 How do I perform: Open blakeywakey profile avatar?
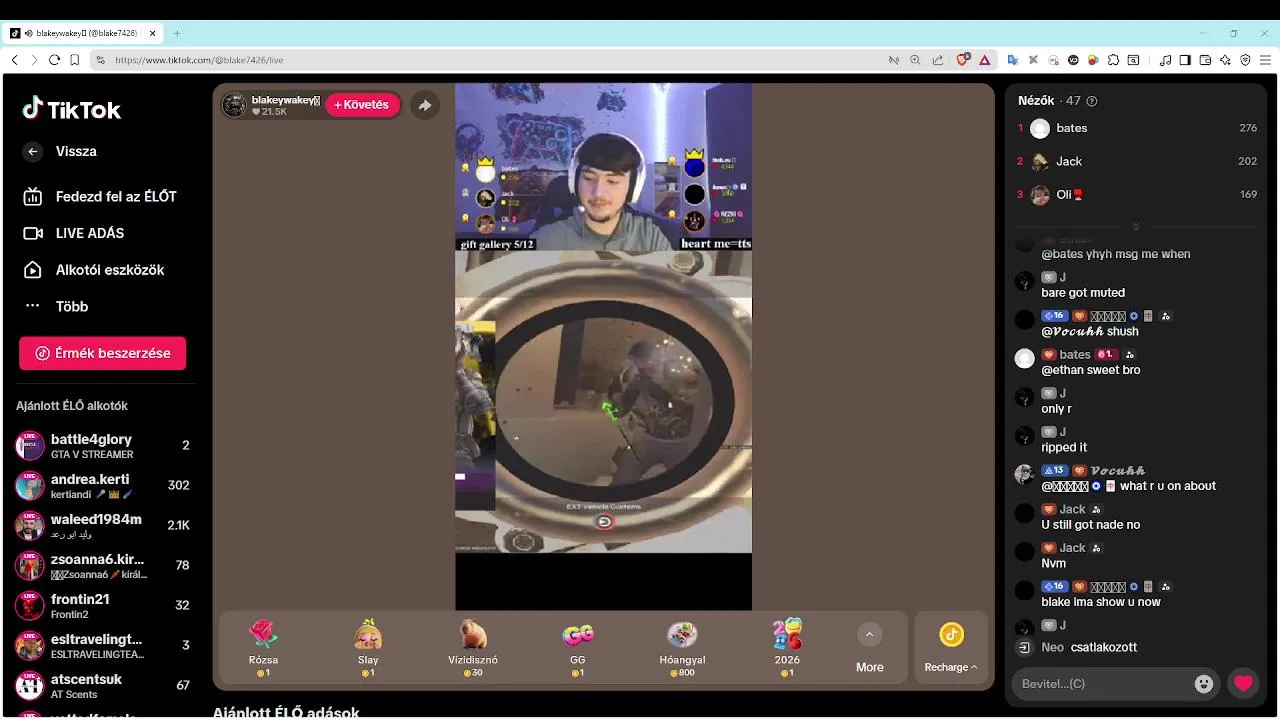234,105
